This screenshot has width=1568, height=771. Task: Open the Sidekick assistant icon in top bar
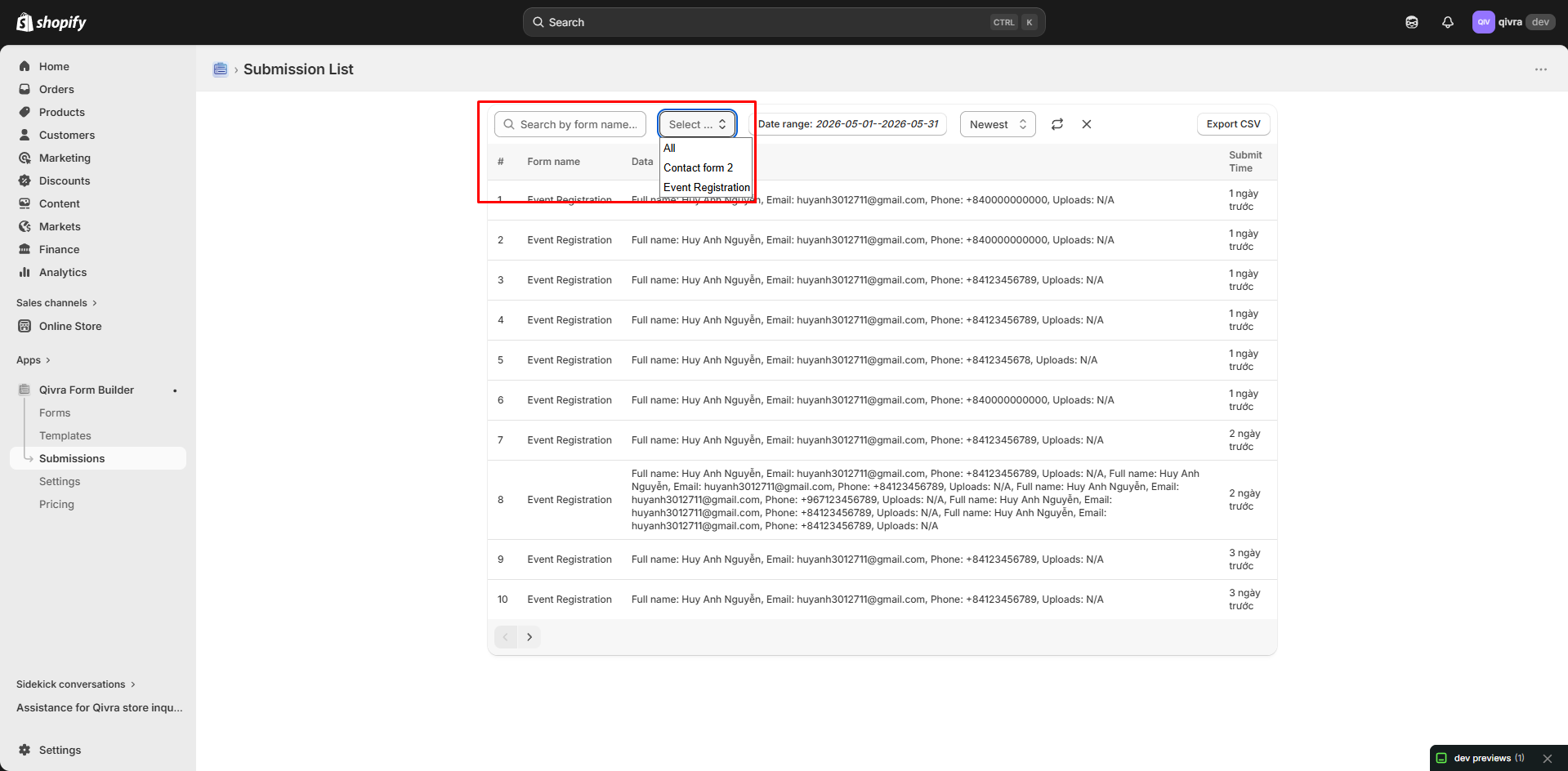(x=1412, y=22)
